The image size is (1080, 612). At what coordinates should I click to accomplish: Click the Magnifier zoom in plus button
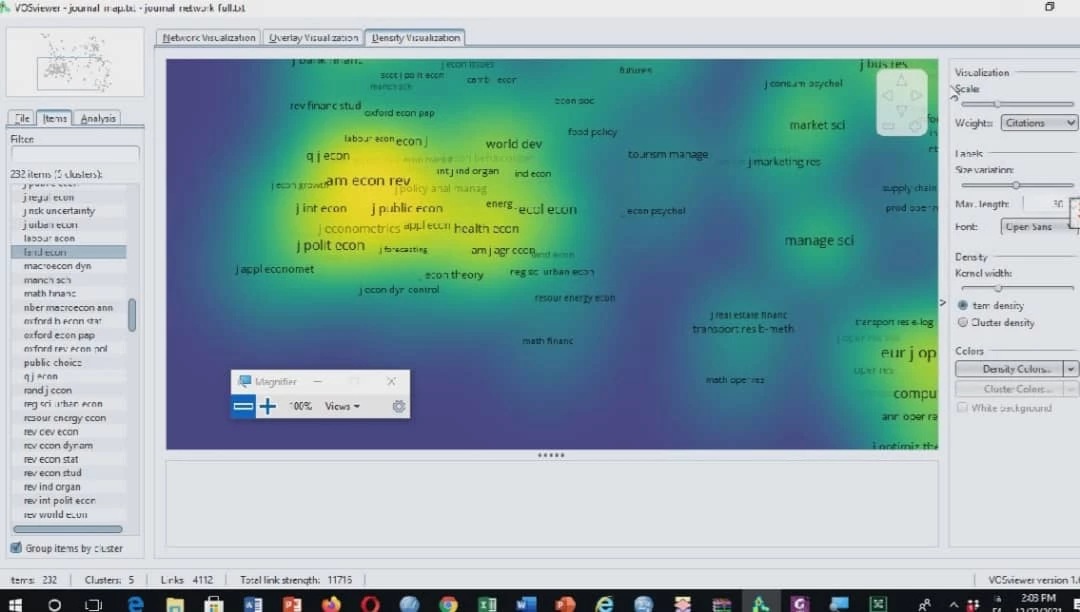coord(268,406)
